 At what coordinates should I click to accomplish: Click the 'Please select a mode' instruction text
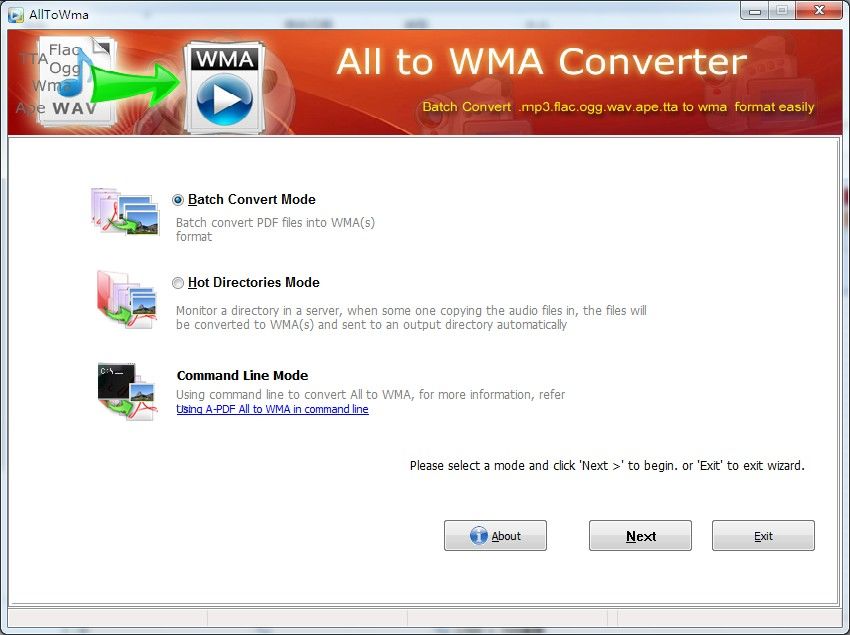click(607, 466)
